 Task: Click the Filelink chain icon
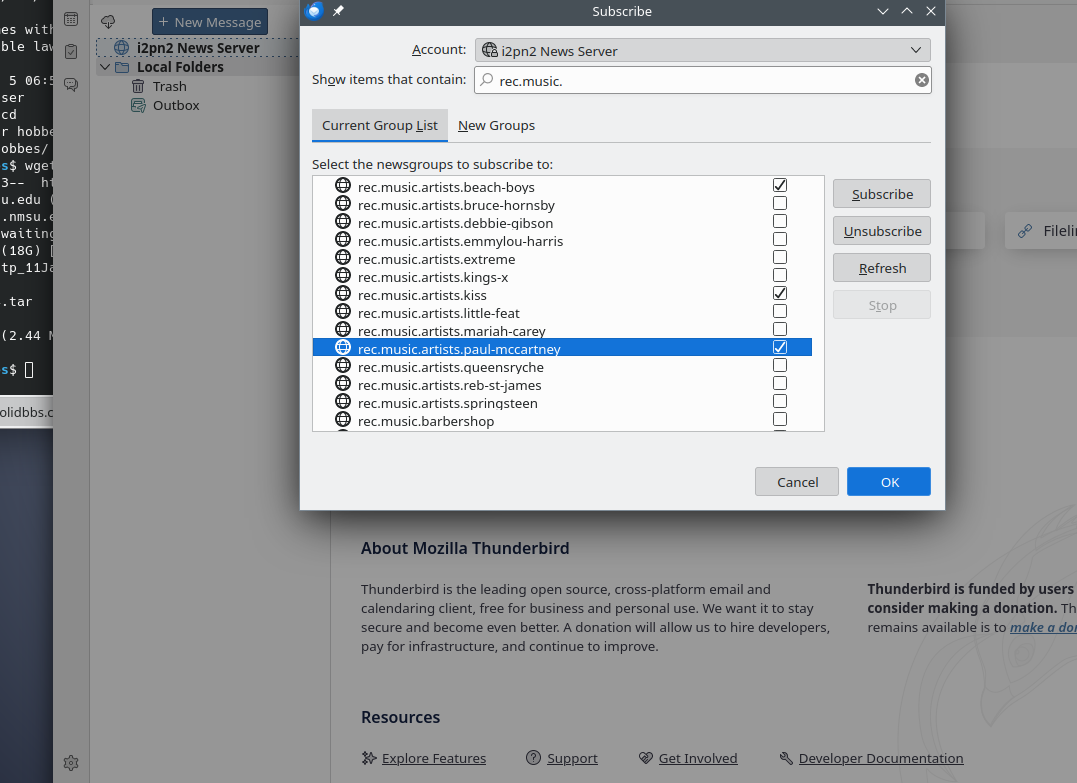point(1025,231)
